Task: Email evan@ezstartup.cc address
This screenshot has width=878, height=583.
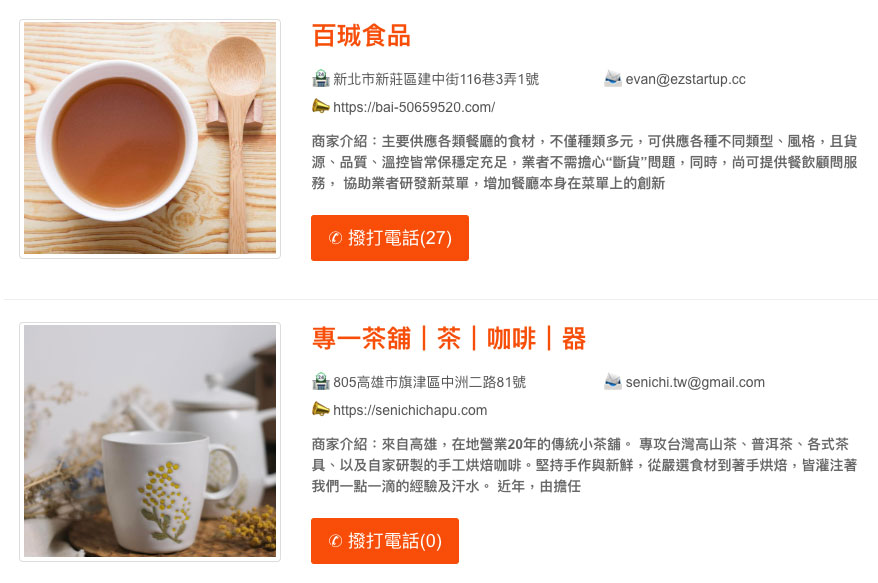Action: (x=685, y=79)
